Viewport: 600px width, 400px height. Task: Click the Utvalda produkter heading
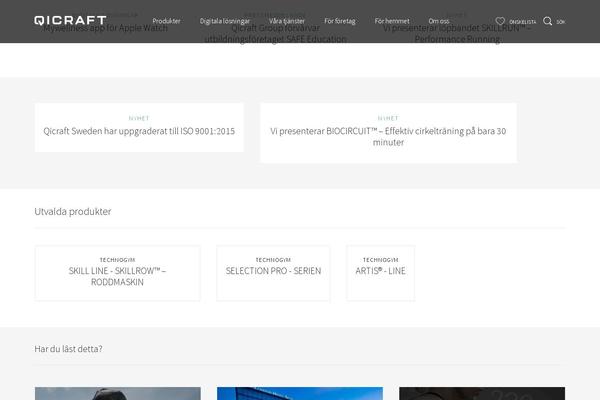click(x=73, y=211)
